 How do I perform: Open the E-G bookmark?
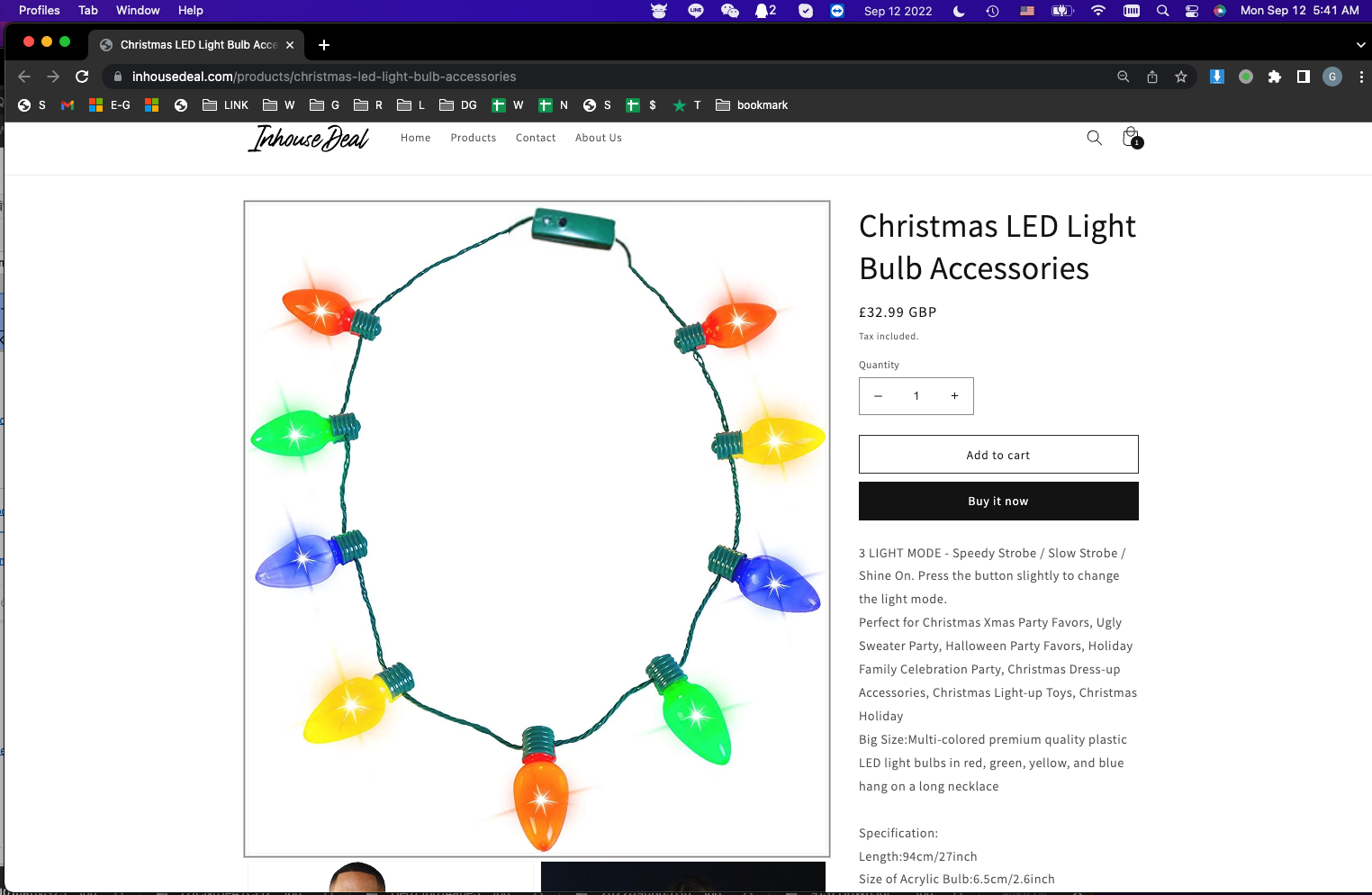tap(110, 105)
